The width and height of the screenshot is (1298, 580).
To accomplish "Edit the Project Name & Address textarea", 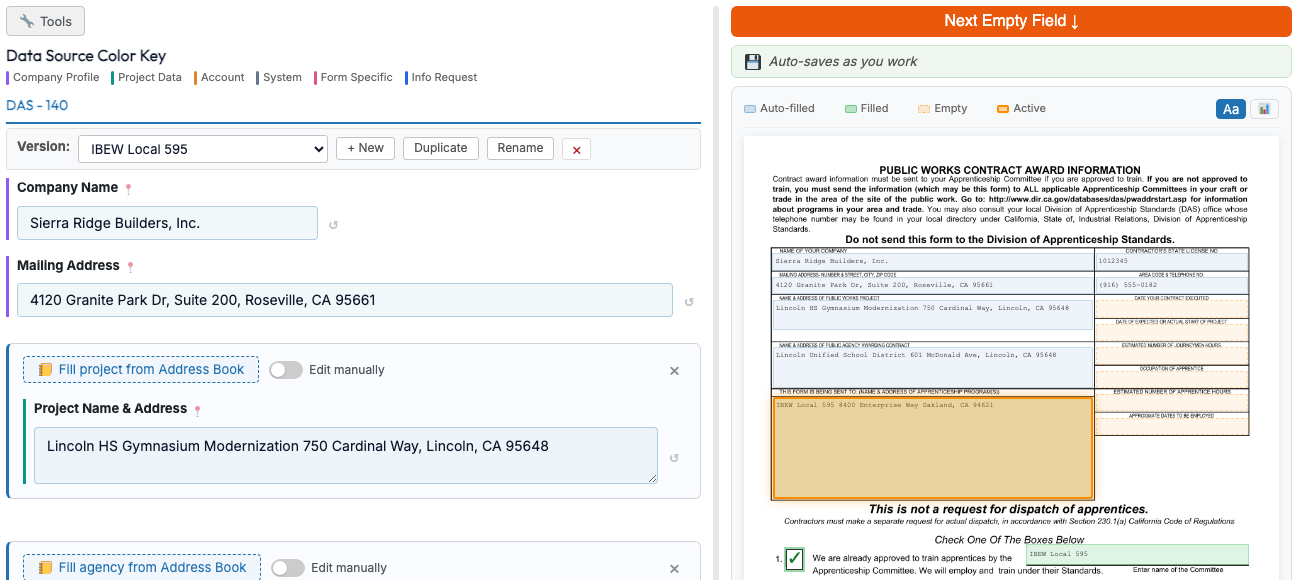I will 346,456.
